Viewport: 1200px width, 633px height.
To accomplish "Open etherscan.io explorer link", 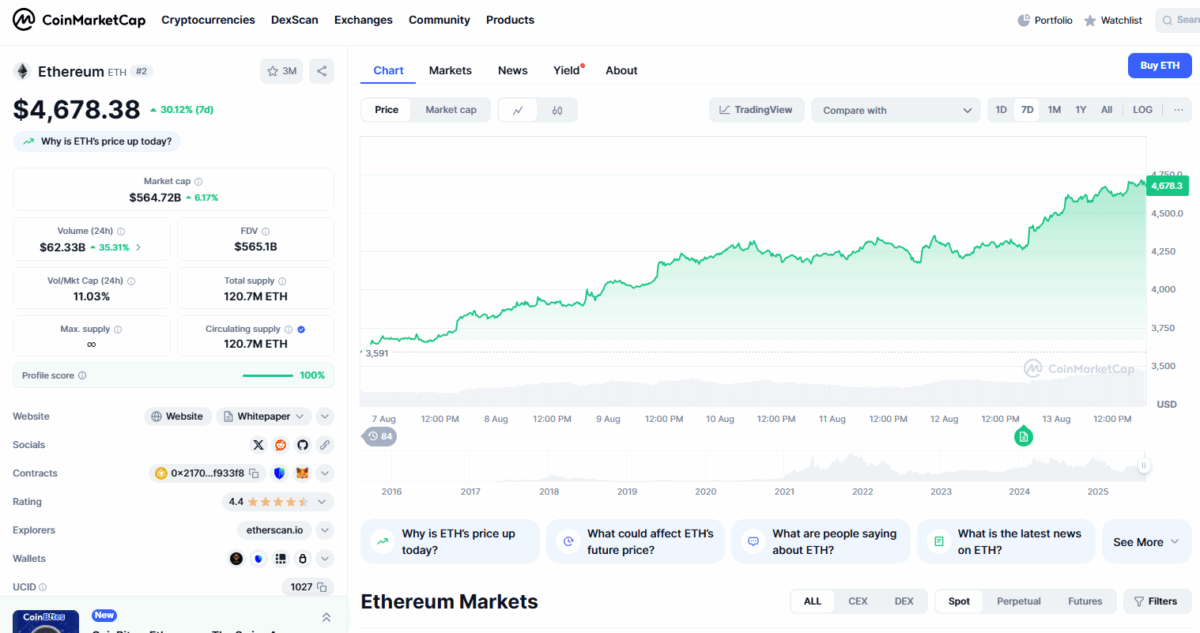I will click(274, 530).
